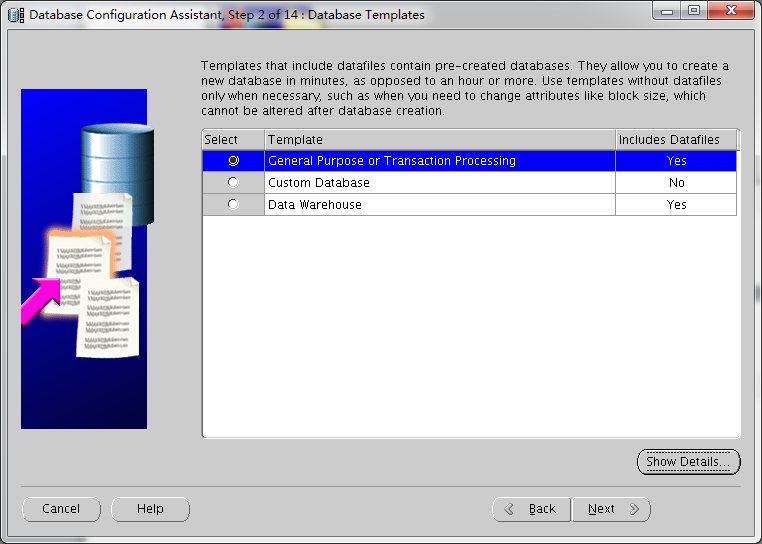Close the Database Configuration Assistant window
Viewport: 762px width, 544px height.
[731, 11]
